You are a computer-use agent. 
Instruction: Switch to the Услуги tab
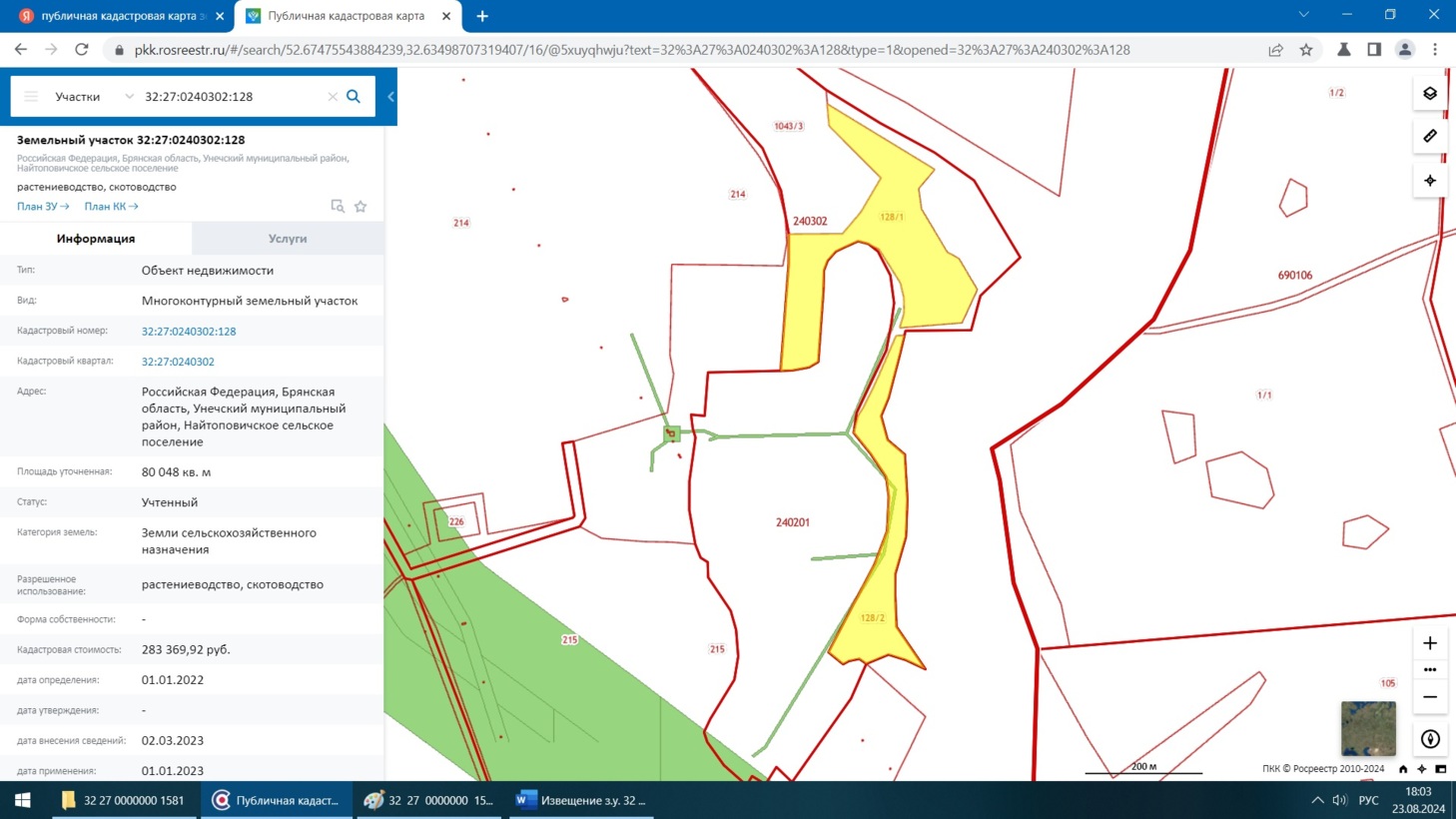point(288,239)
